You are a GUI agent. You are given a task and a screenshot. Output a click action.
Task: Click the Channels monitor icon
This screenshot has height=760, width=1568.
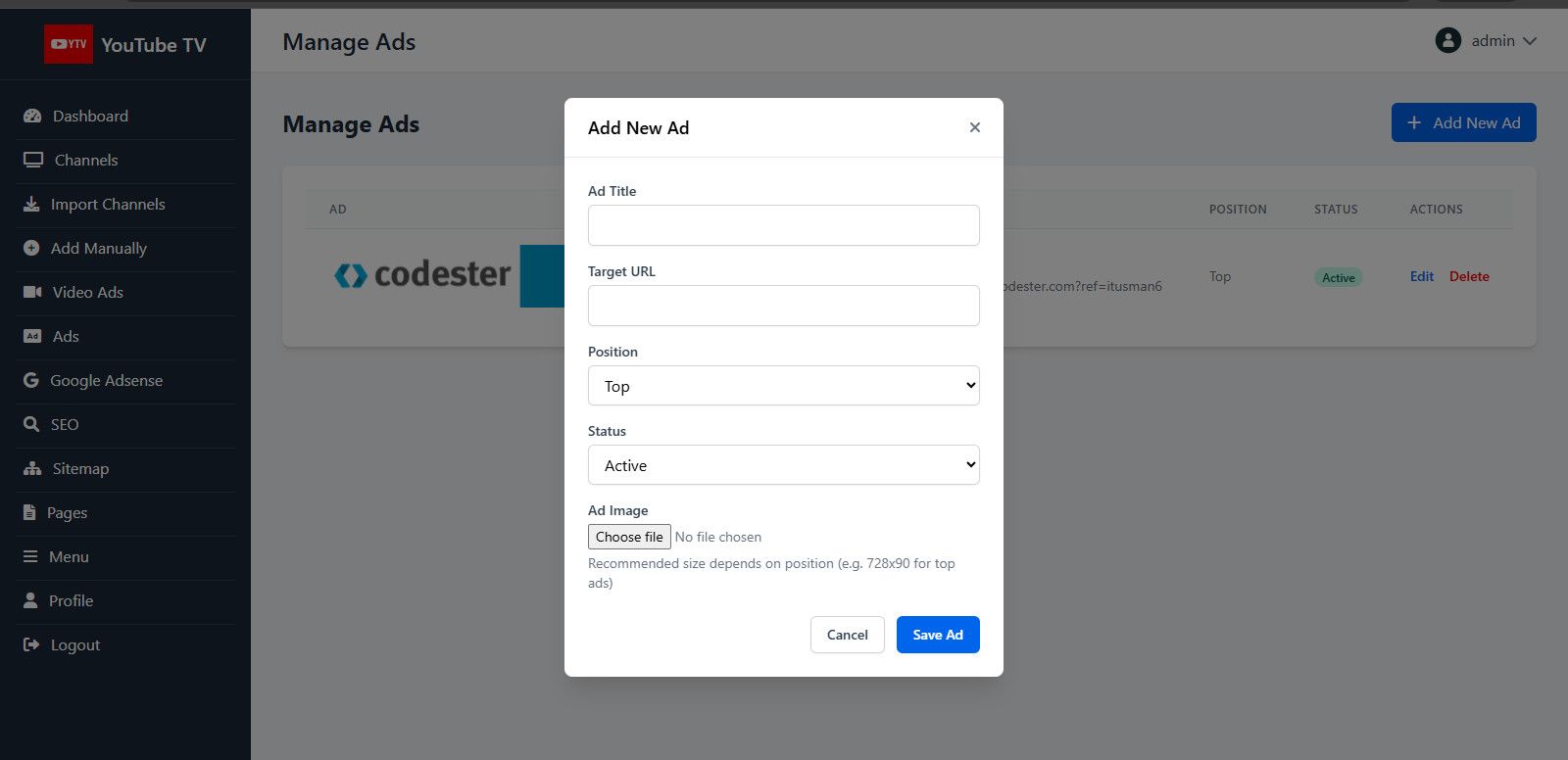pyautogui.click(x=33, y=160)
